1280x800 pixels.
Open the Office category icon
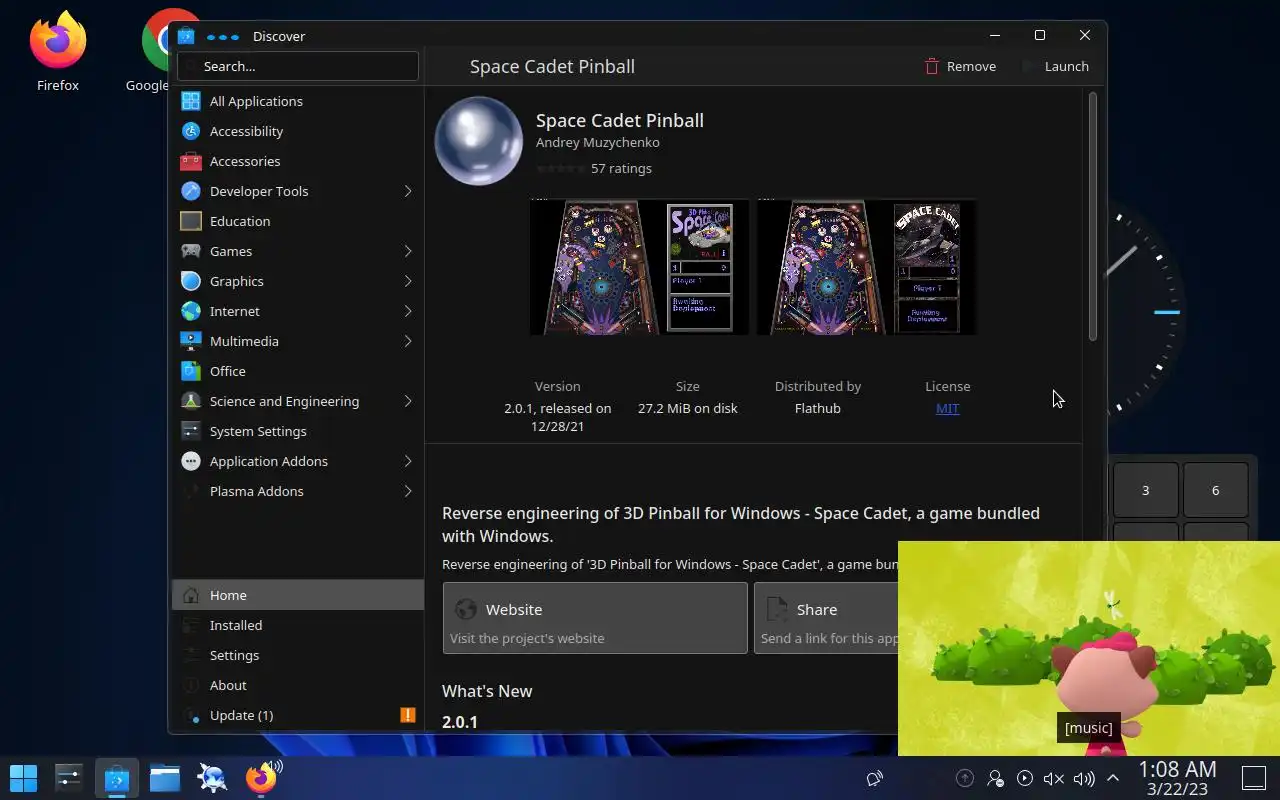coord(191,371)
